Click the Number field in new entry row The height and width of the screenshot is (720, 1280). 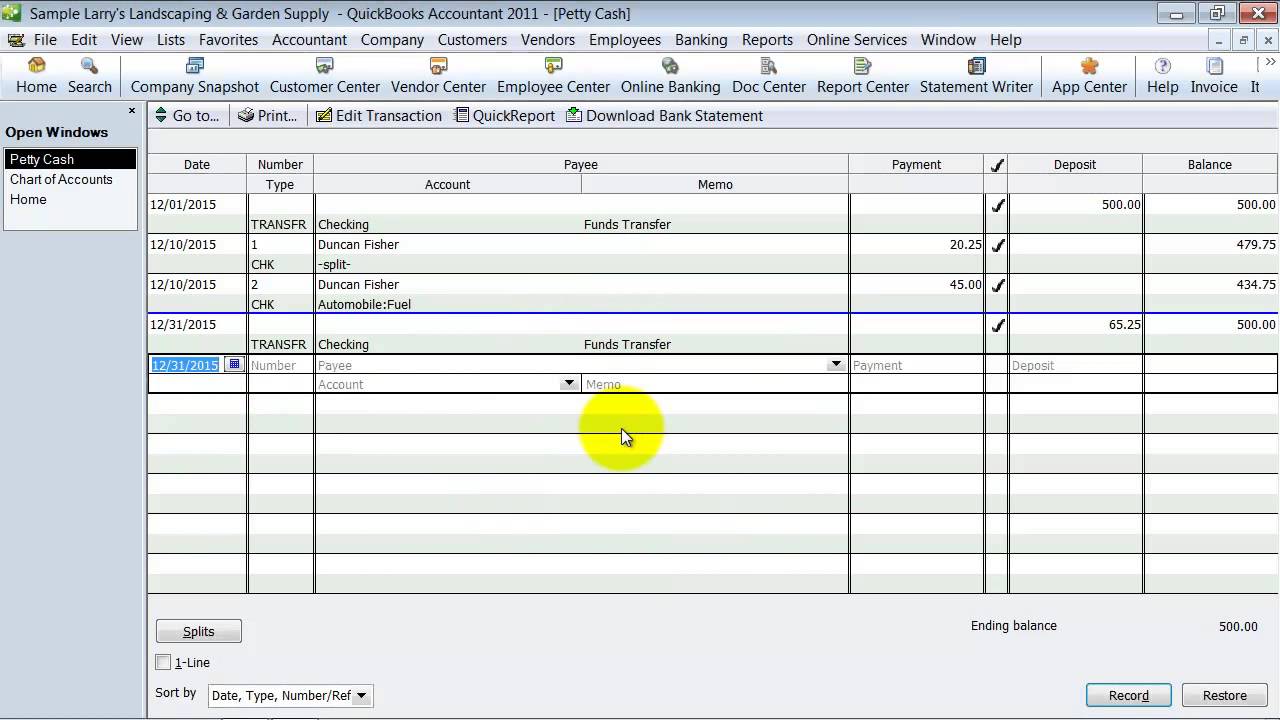[280, 365]
